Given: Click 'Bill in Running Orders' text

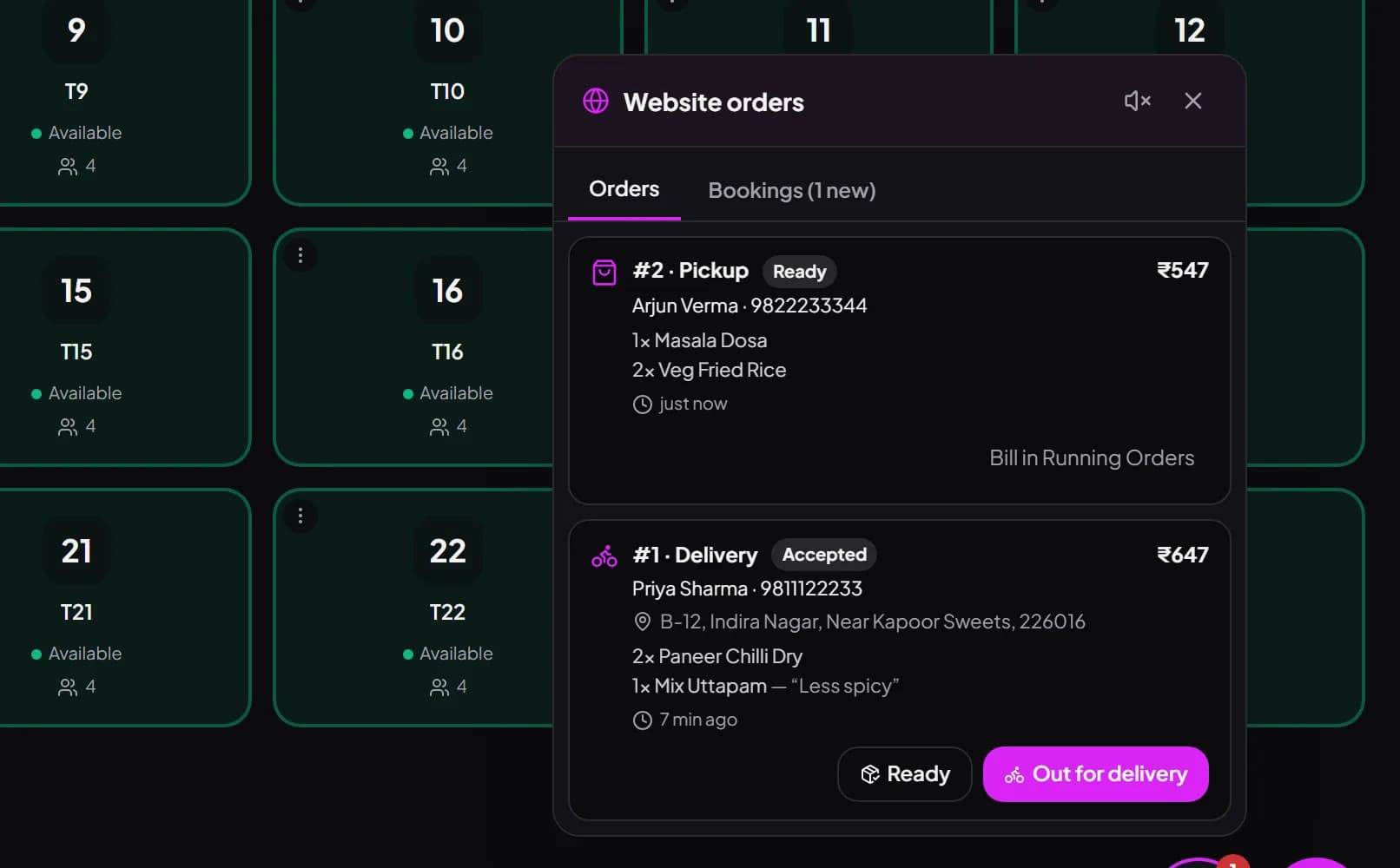Looking at the screenshot, I should [x=1092, y=458].
